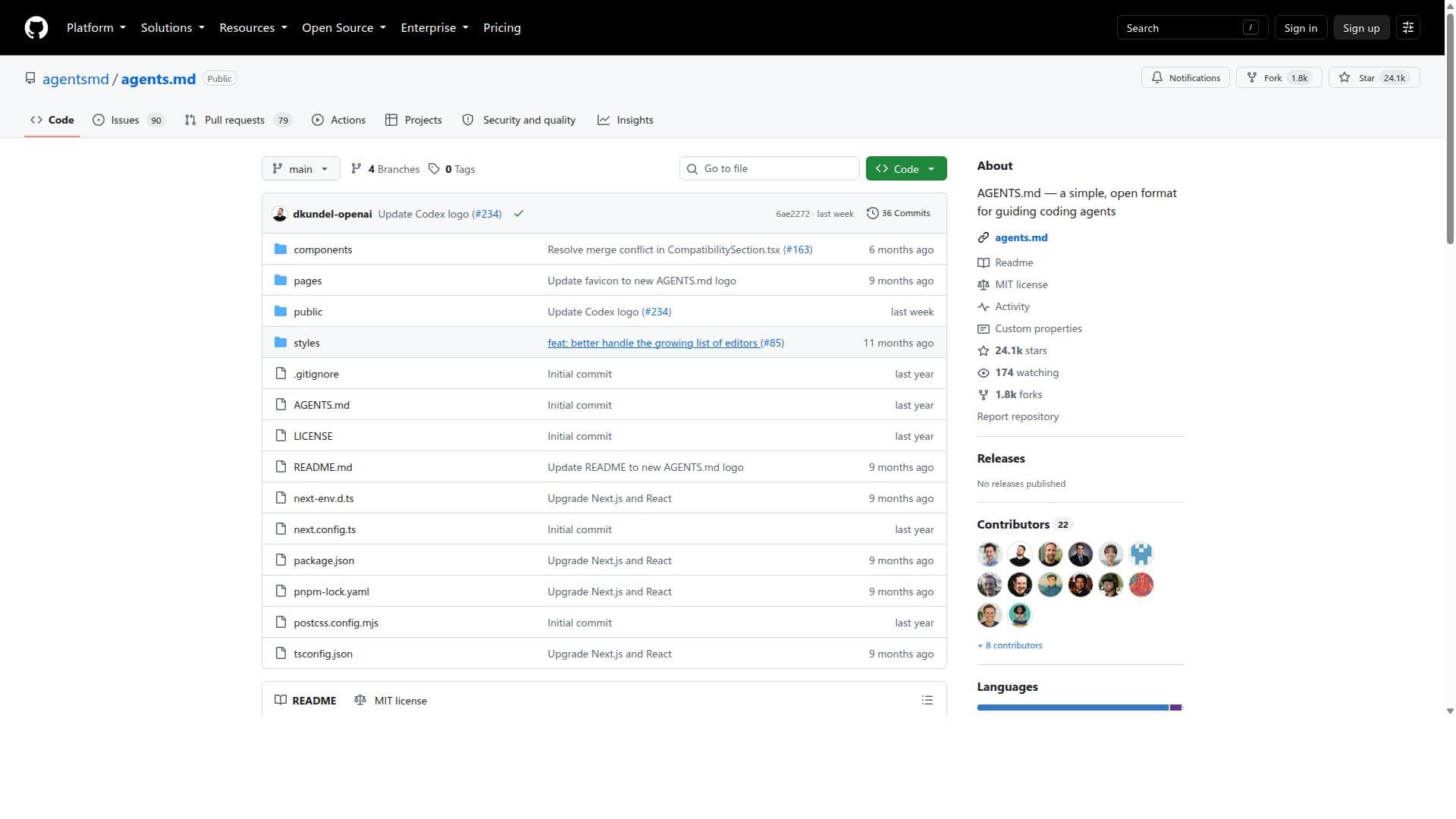Click the AGENTS.md file icon
1456x819 pixels.
[281, 405]
